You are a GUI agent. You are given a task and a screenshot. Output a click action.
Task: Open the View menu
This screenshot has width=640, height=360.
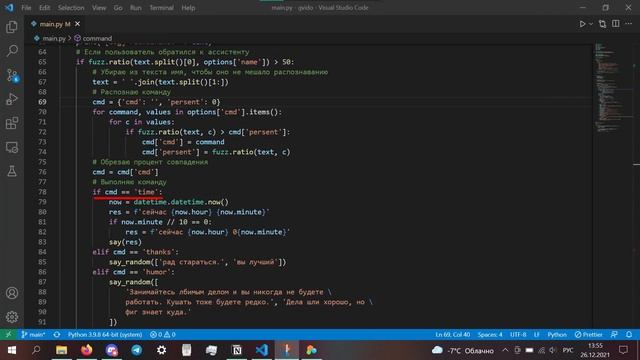click(x=99, y=8)
